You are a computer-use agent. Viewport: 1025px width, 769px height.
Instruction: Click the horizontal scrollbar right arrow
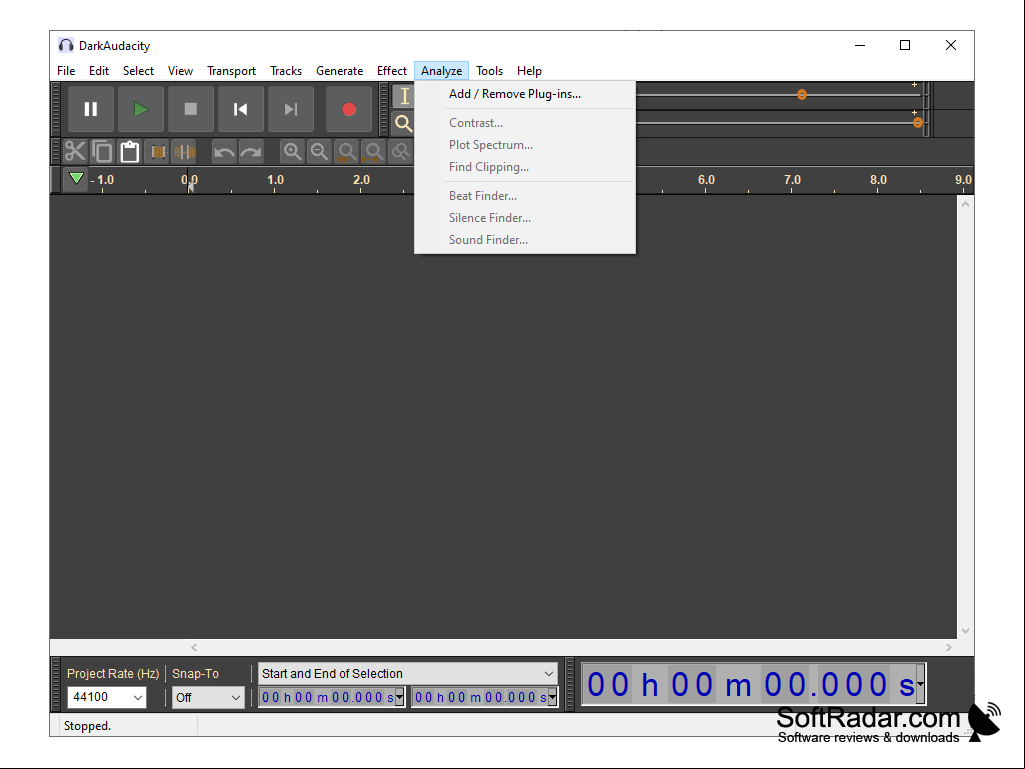(949, 647)
